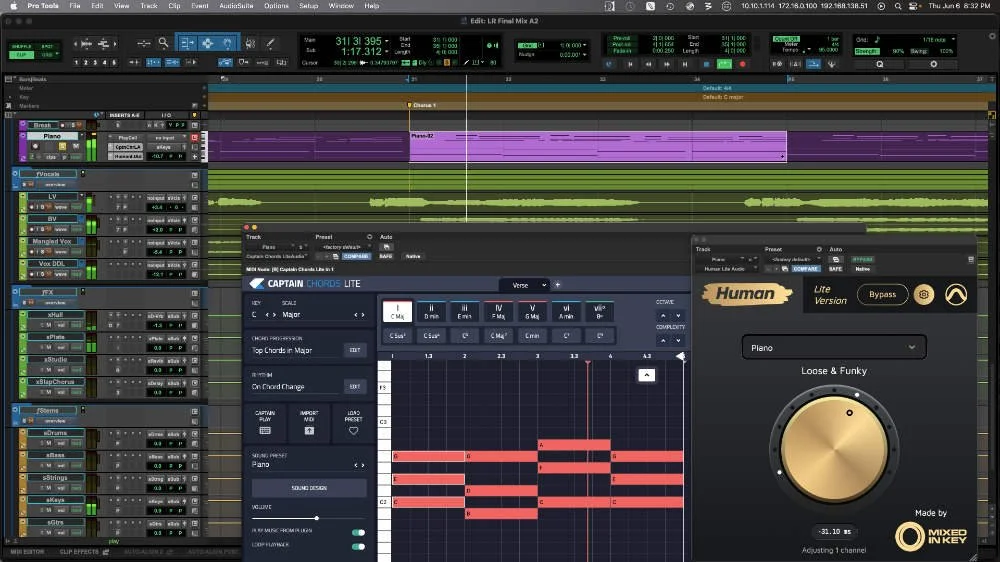This screenshot has width=1000, height=562.
Task: Solo the Piano track
Action: point(62,146)
